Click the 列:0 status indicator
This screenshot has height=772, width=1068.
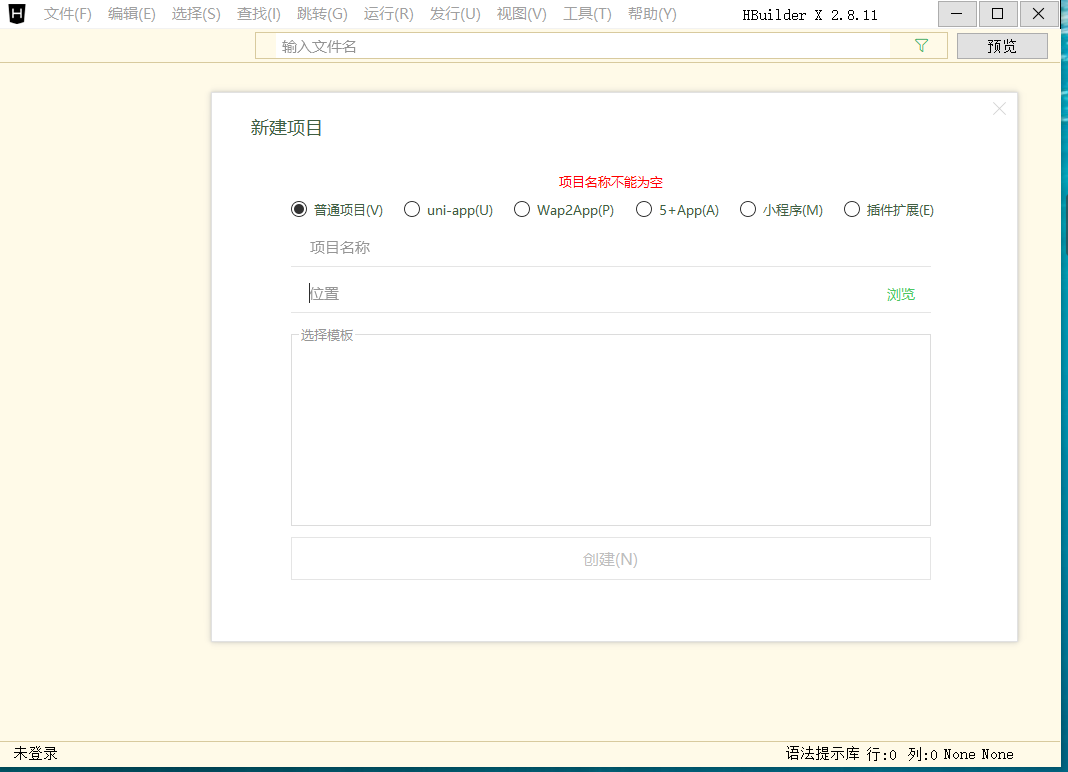coord(922,754)
